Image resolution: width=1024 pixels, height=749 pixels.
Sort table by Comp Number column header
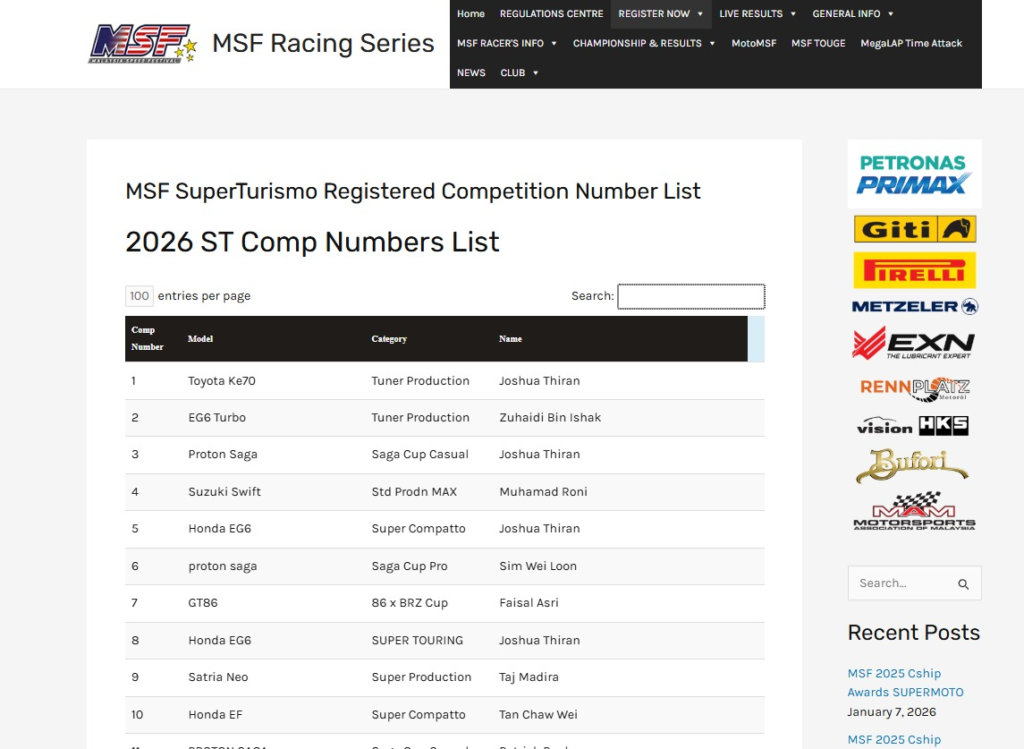coord(147,338)
